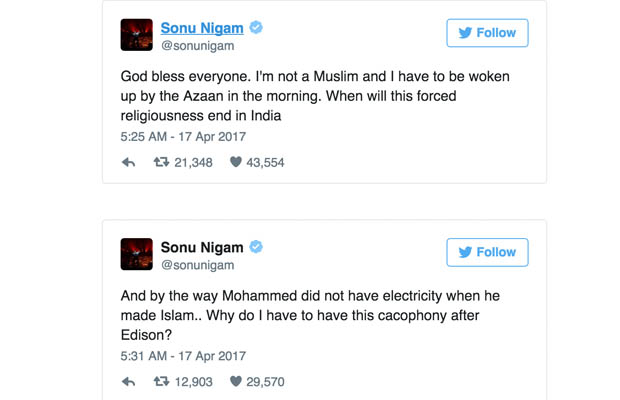Click profile avatar on the second tweet
Viewport: 620px width, 400px height.
(x=136, y=254)
